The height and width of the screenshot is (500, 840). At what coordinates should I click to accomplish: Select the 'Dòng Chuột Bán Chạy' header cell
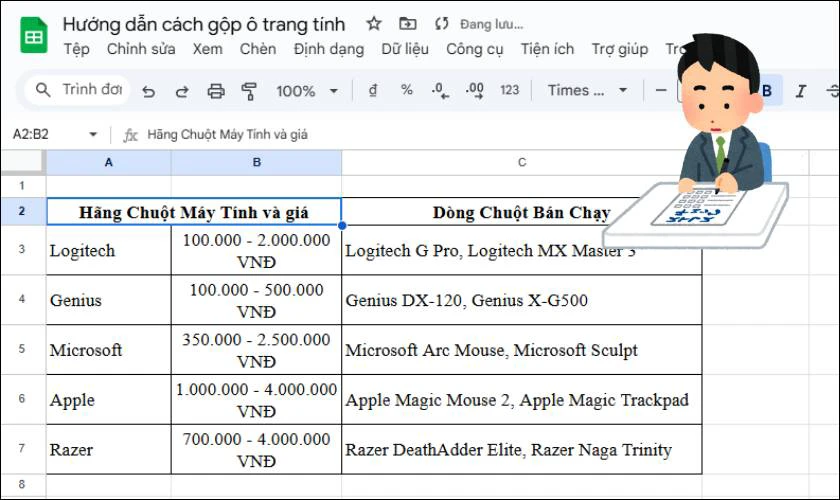521,212
